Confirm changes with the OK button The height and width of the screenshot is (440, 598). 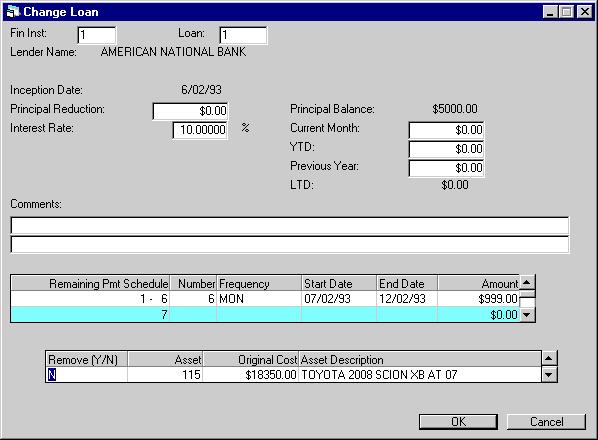(458, 422)
